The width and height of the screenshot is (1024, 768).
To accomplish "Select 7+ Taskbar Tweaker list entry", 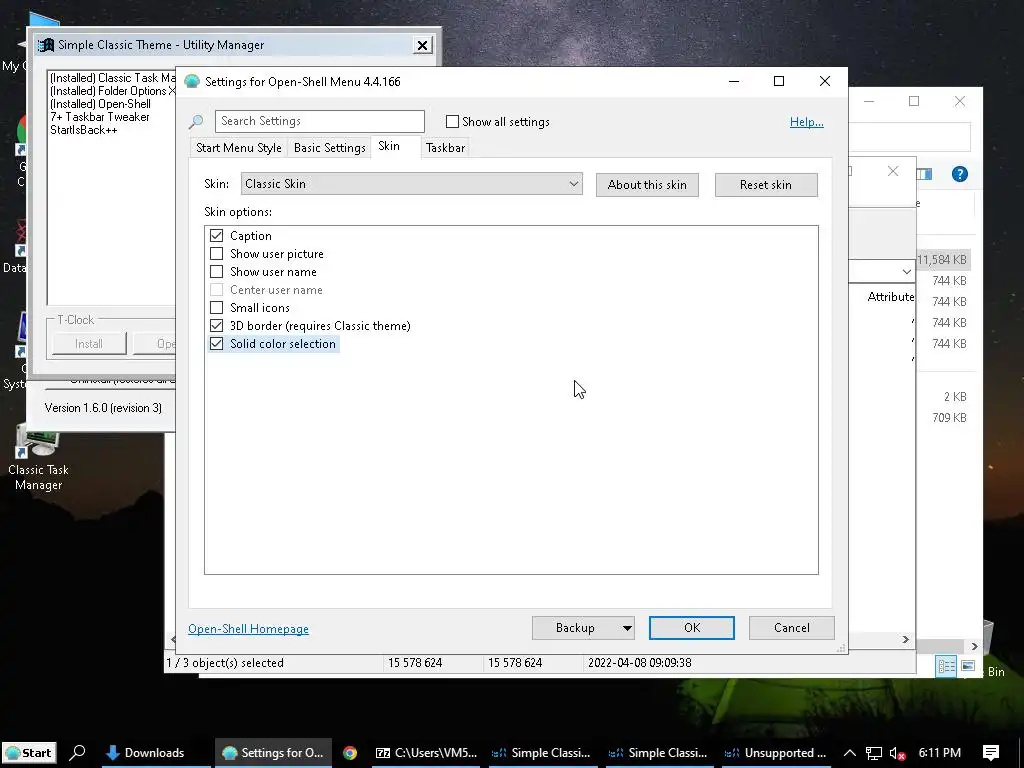I will [100, 117].
